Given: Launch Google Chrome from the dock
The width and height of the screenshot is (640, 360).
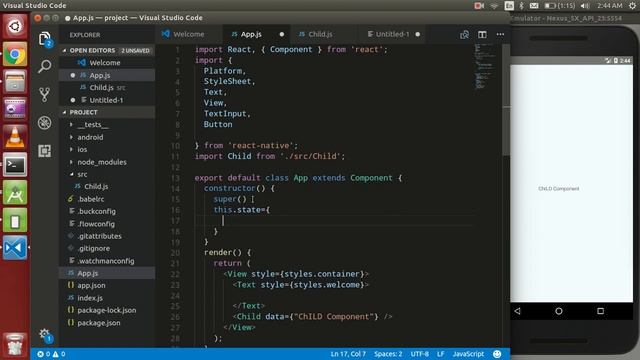Looking at the screenshot, I should point(15,54).
